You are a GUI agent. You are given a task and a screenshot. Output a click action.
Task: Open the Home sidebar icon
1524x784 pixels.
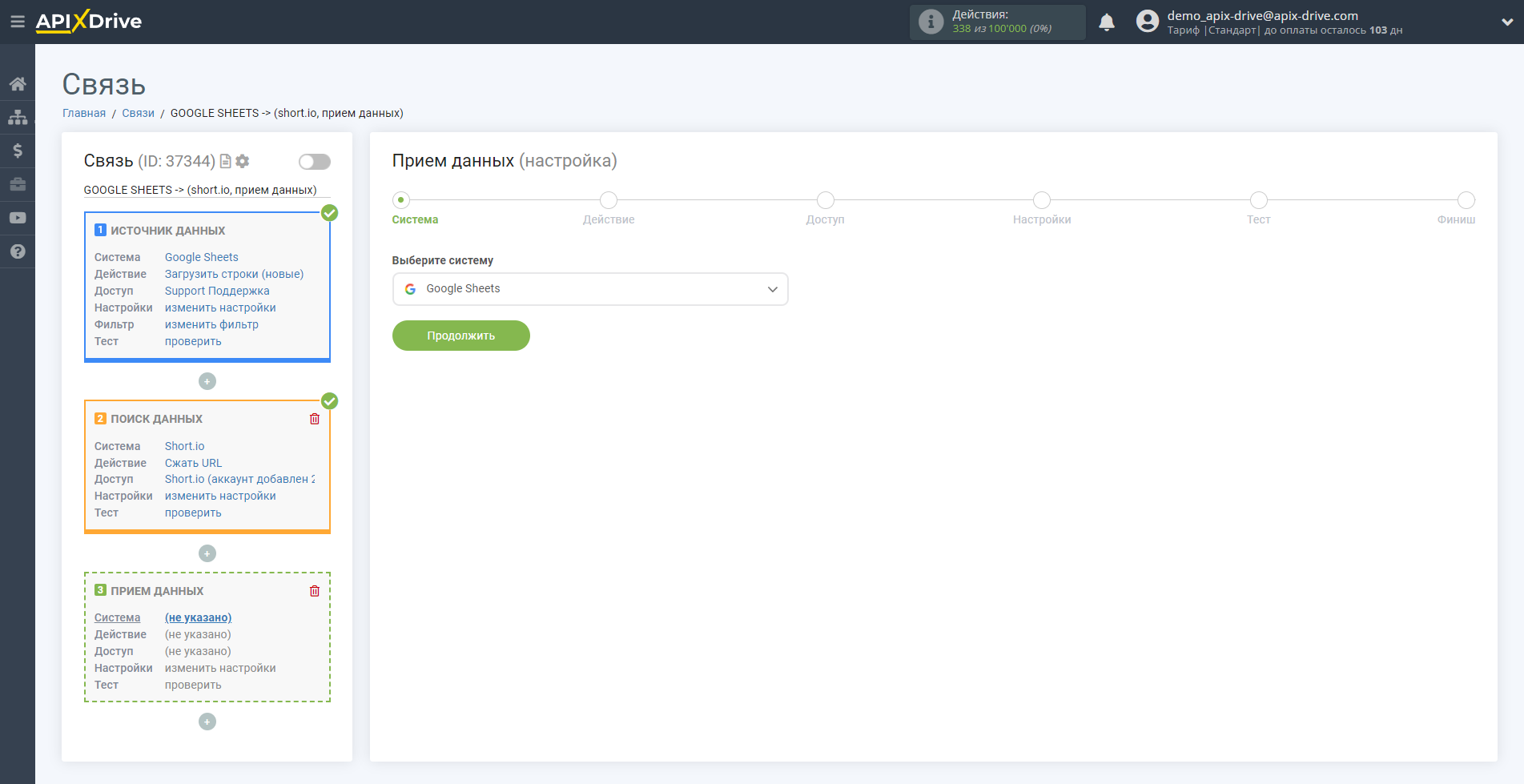pyautogui.click(x=18, y=84)
